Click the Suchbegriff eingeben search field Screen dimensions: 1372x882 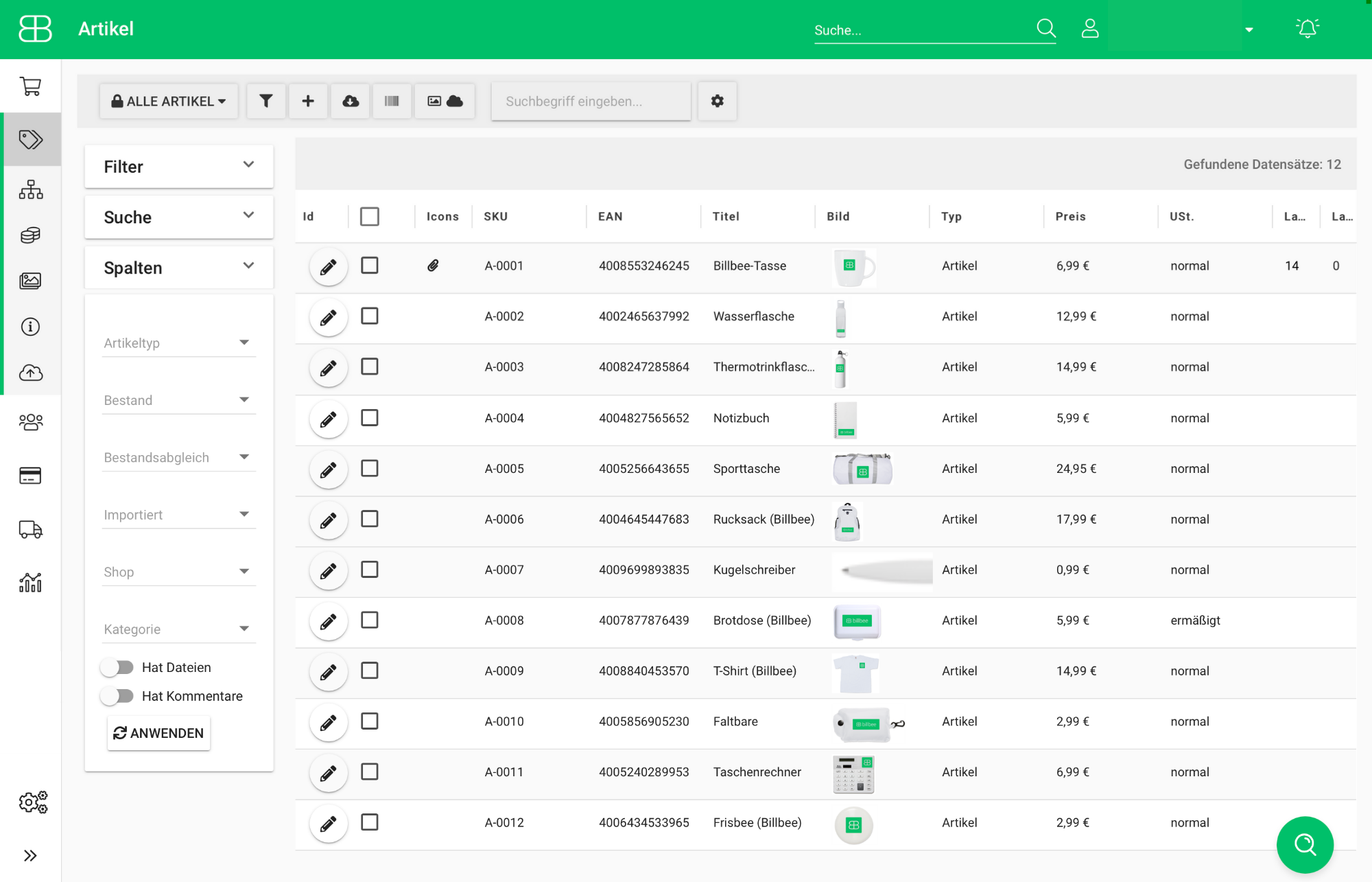591,101
